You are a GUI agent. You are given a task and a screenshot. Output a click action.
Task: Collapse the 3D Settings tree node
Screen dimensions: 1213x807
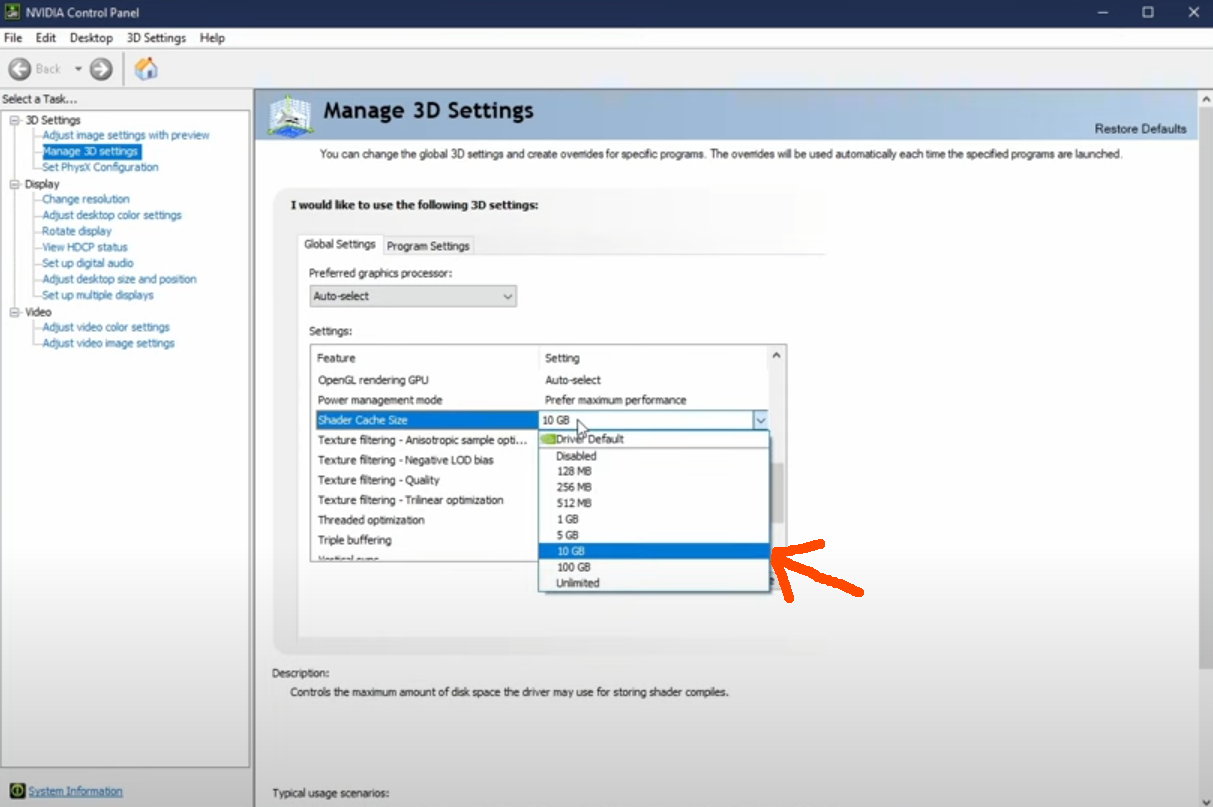(x=15, y=120)
